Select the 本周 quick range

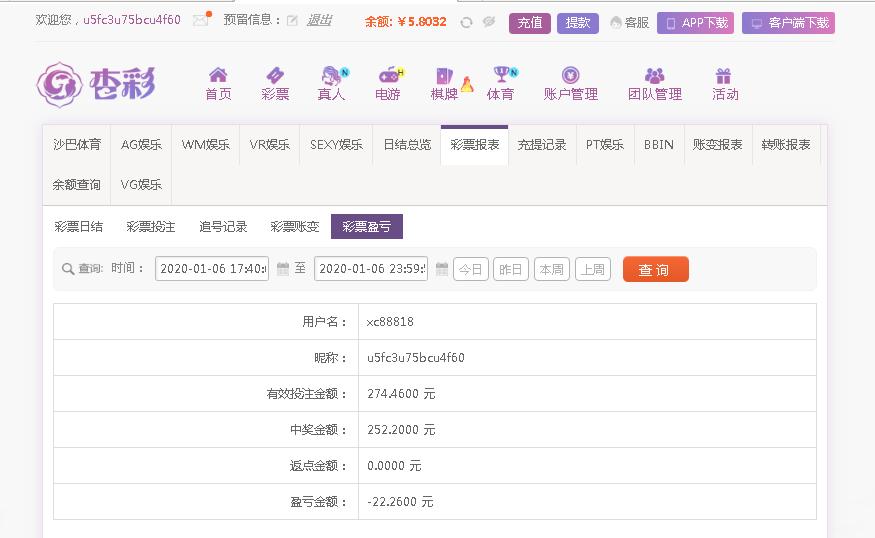coord(552,270)
